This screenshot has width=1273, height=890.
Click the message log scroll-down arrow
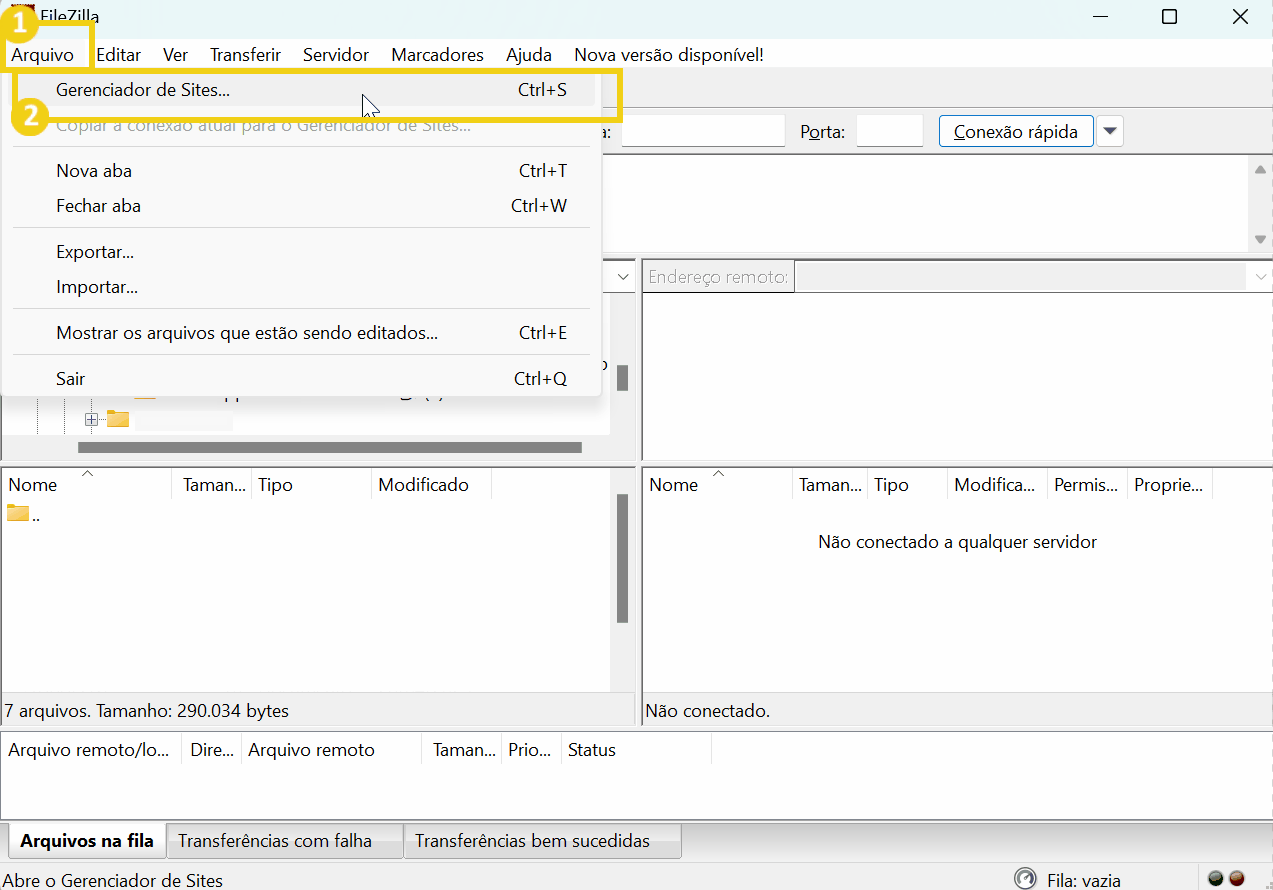(x=1260, y=239)
